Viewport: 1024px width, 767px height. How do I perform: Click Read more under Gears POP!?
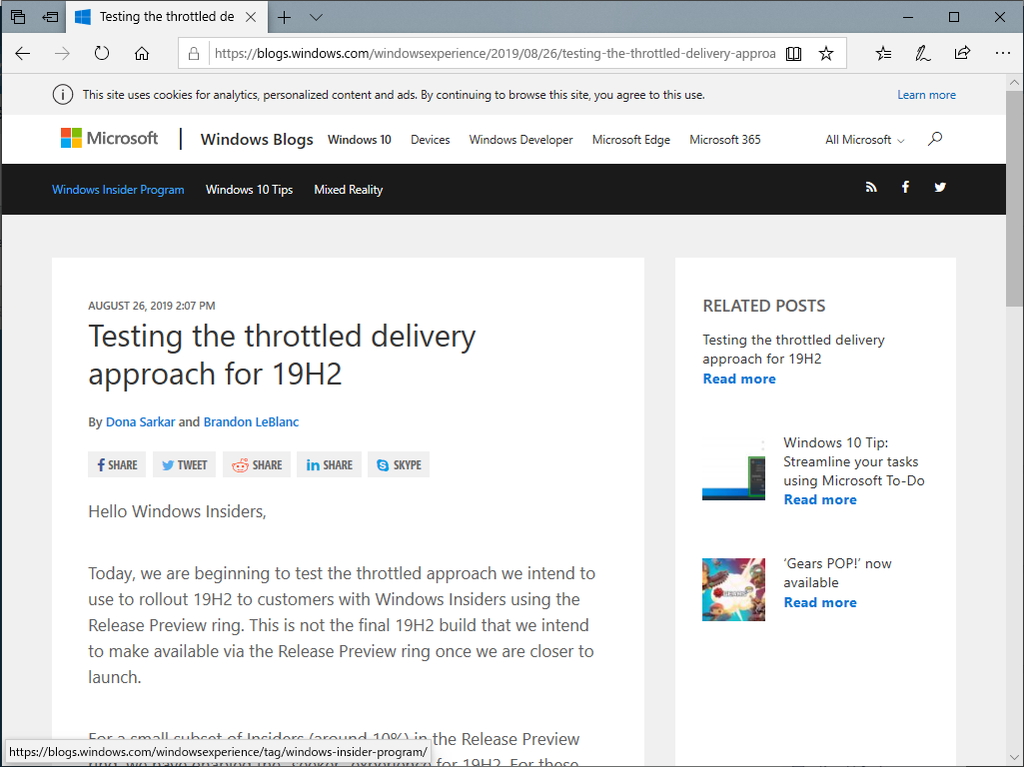820,602
